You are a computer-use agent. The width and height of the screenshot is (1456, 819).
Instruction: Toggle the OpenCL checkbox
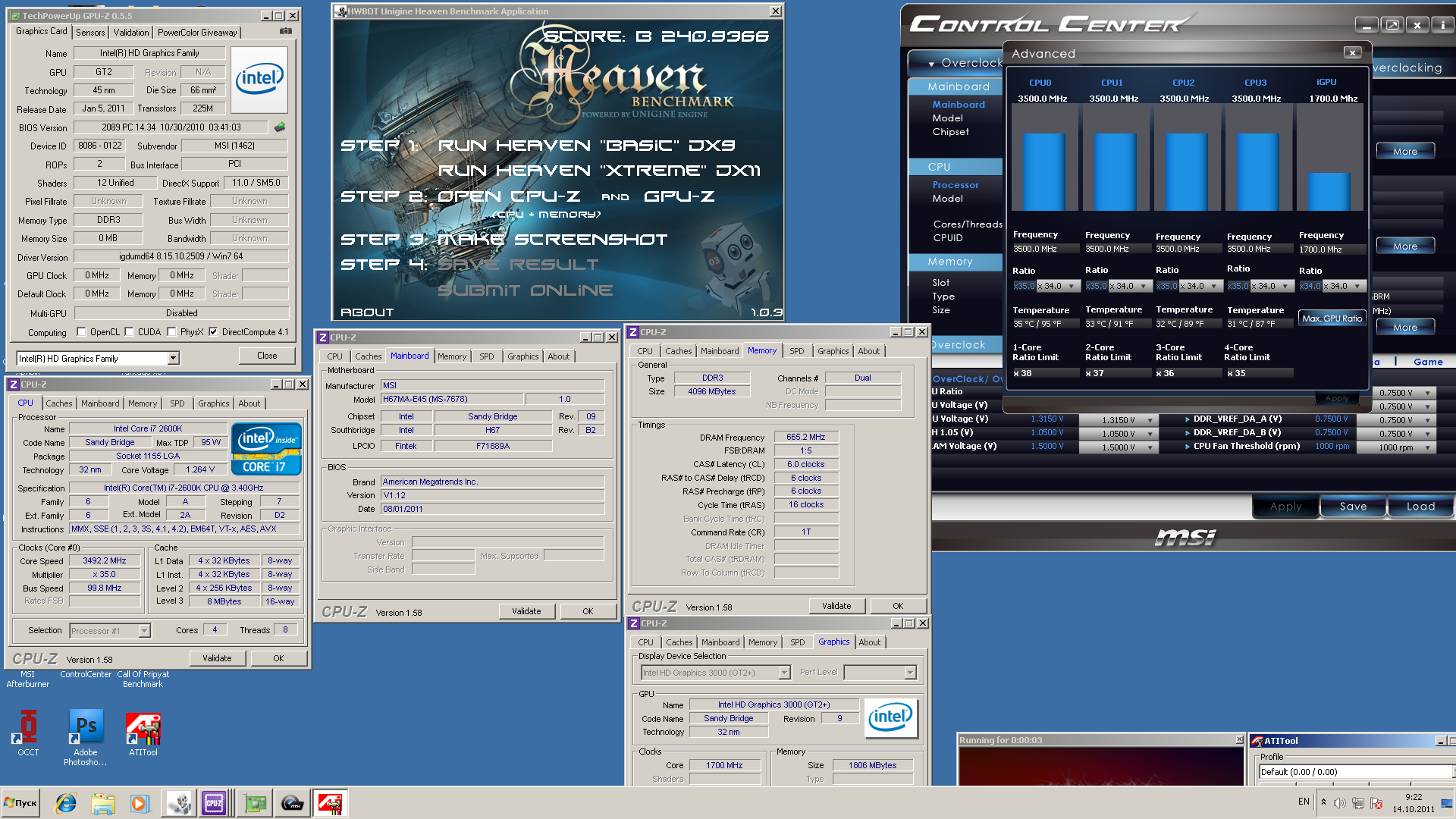click(x=81, y=331)
